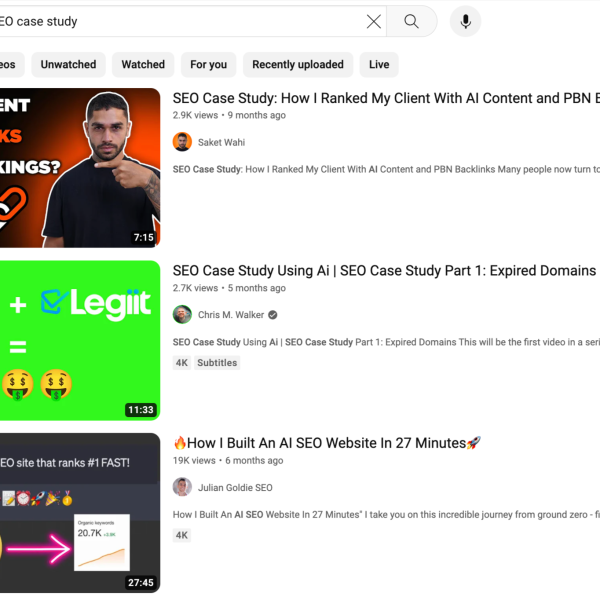Viewport: 600px width, 600px height.
Task: Open the green Legiit video thumbnail
Action: click(x=80, y=341)
